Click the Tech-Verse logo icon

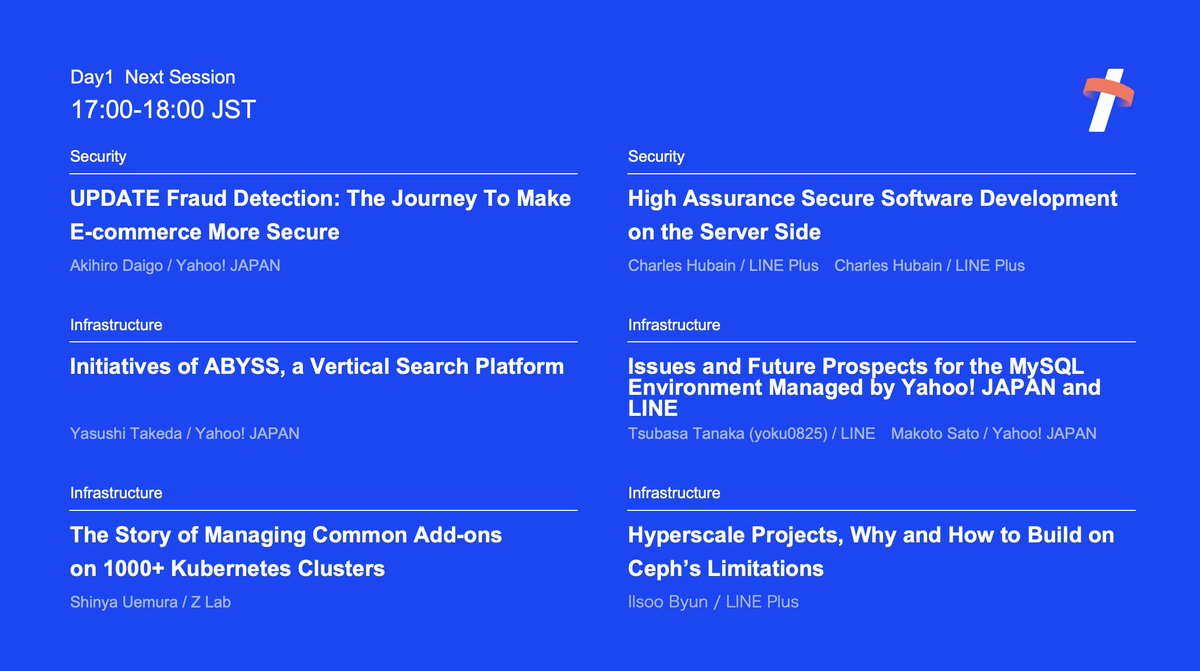(x=1109, y=100)
